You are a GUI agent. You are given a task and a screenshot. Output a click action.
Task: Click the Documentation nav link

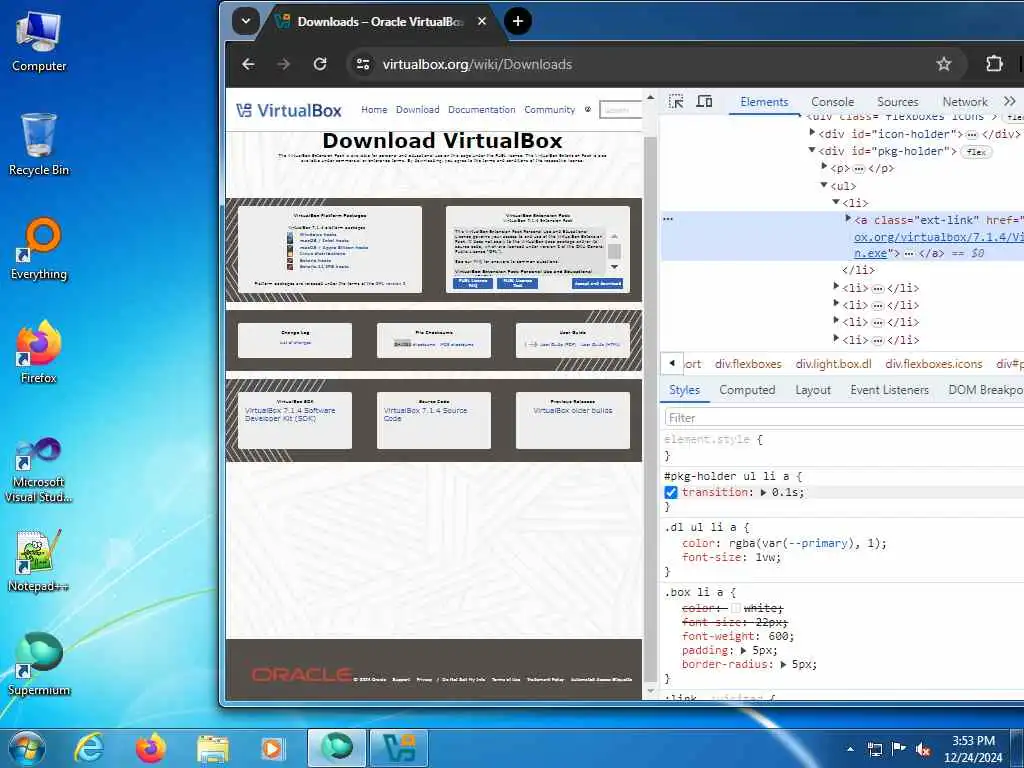point(481,110)
